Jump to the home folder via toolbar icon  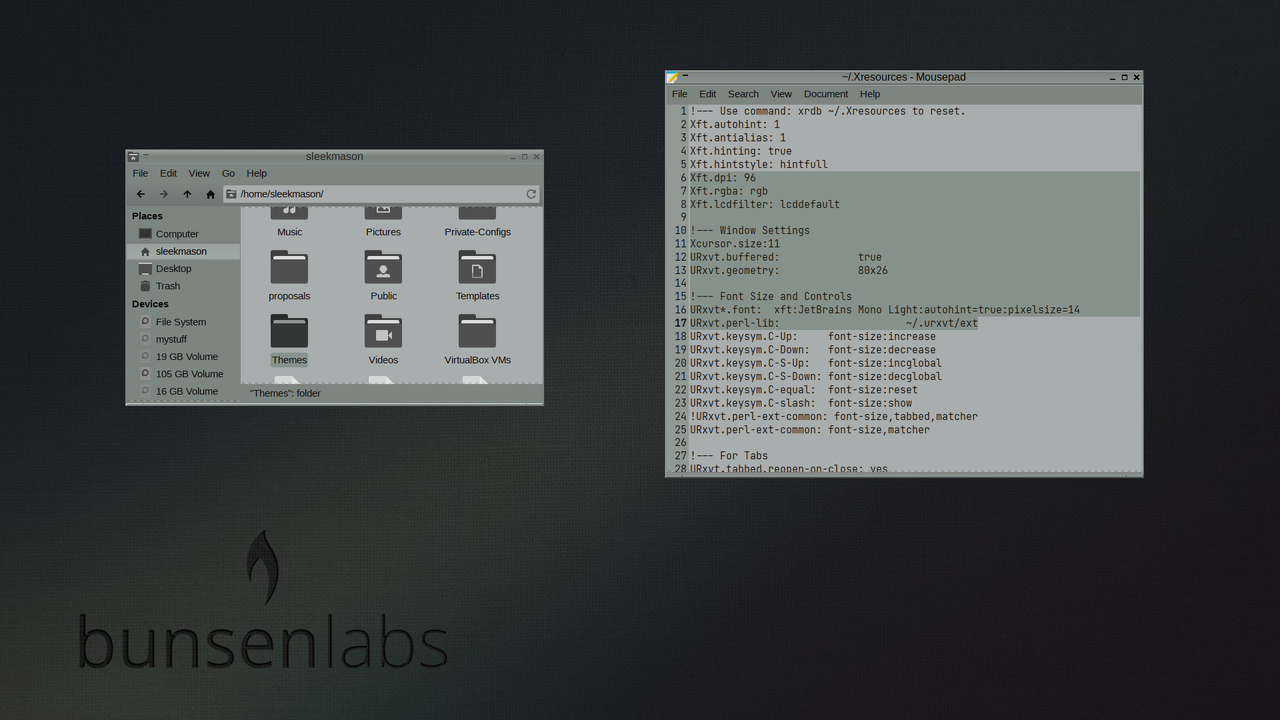(x=210, y=194)
